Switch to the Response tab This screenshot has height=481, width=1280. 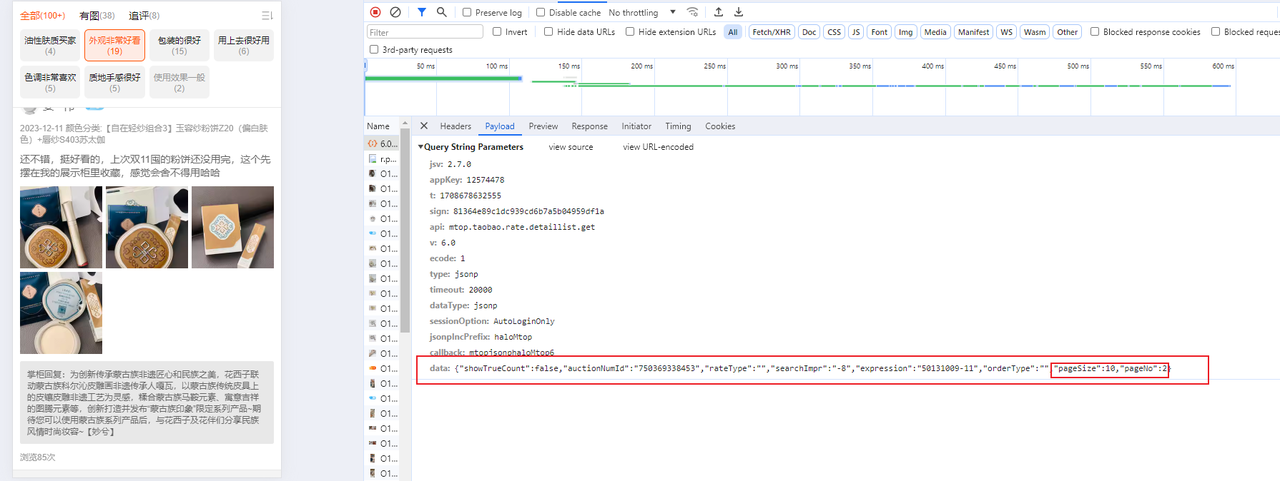coord(589,127)
